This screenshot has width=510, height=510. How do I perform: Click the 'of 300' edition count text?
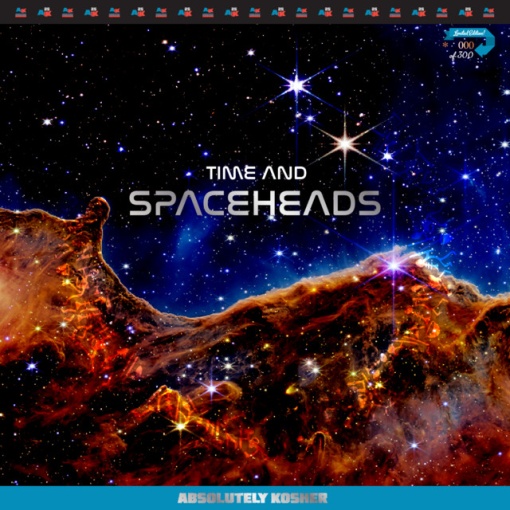[x=461, y=55]
